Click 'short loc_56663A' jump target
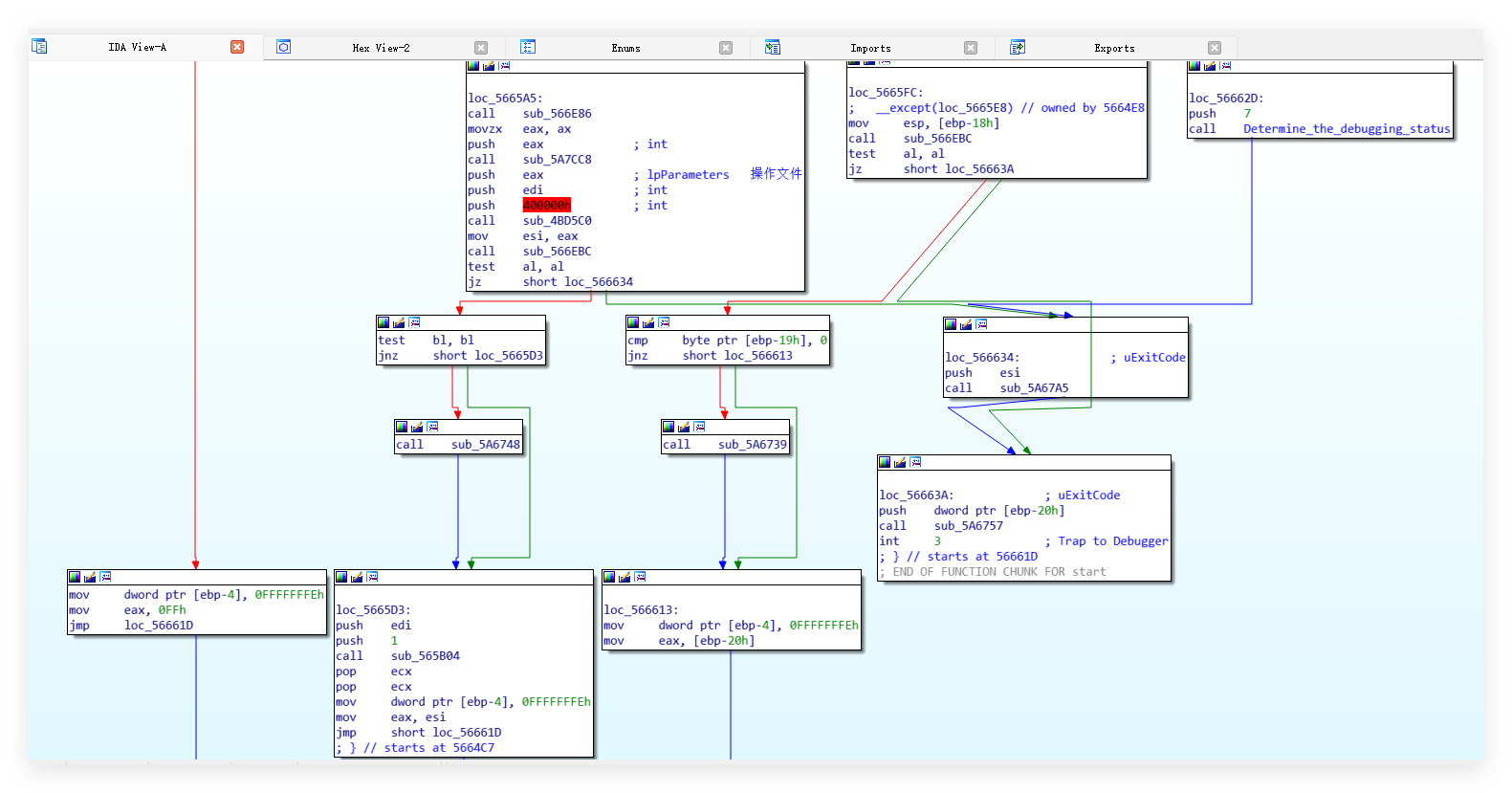Image resolution: width=1512 pixels, height=793 pixels. coord(959,168)
